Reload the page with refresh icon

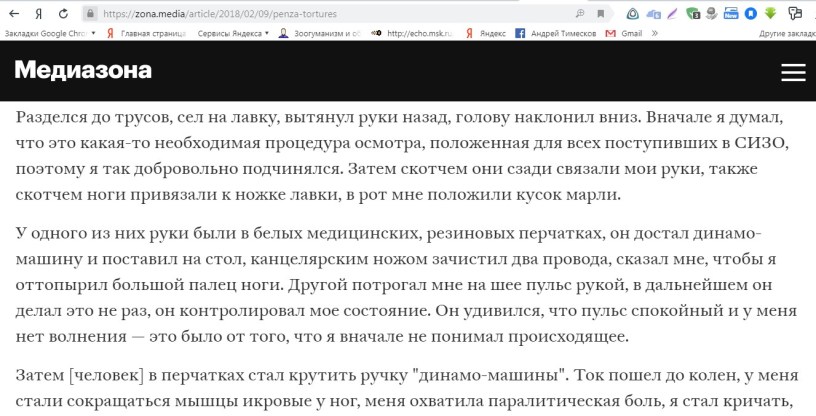(x=65, y=14)
